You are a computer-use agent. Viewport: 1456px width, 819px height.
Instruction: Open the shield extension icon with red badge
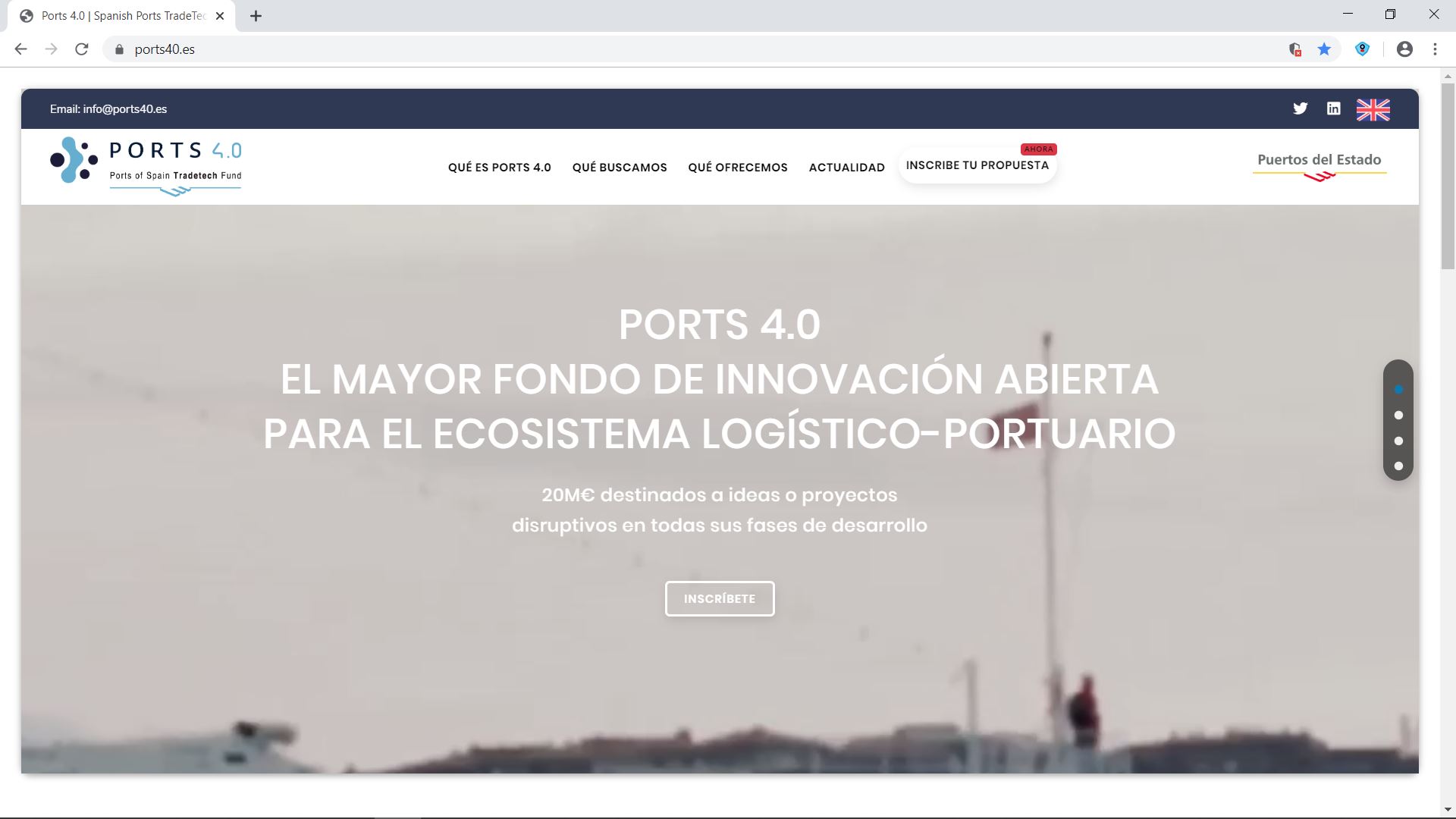click(x=1295, y=49)
